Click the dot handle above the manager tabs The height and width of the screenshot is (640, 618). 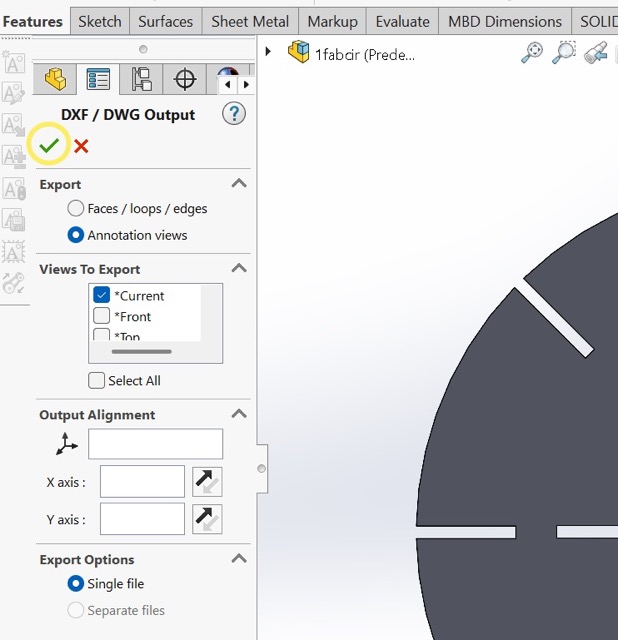click(143, 49)
